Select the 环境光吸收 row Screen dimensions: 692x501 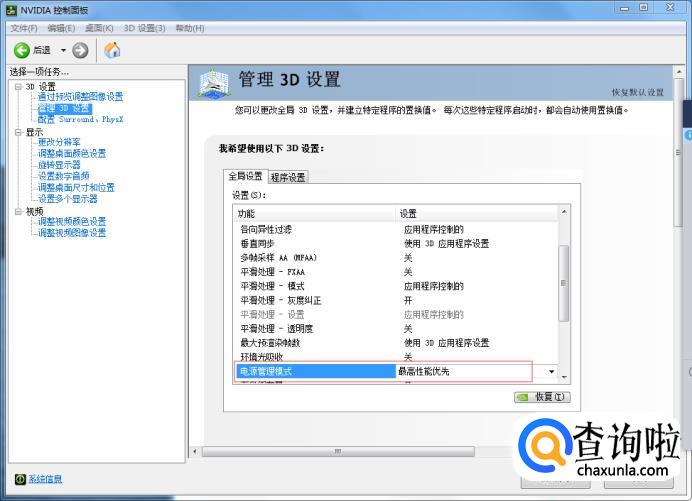(397, 357)
